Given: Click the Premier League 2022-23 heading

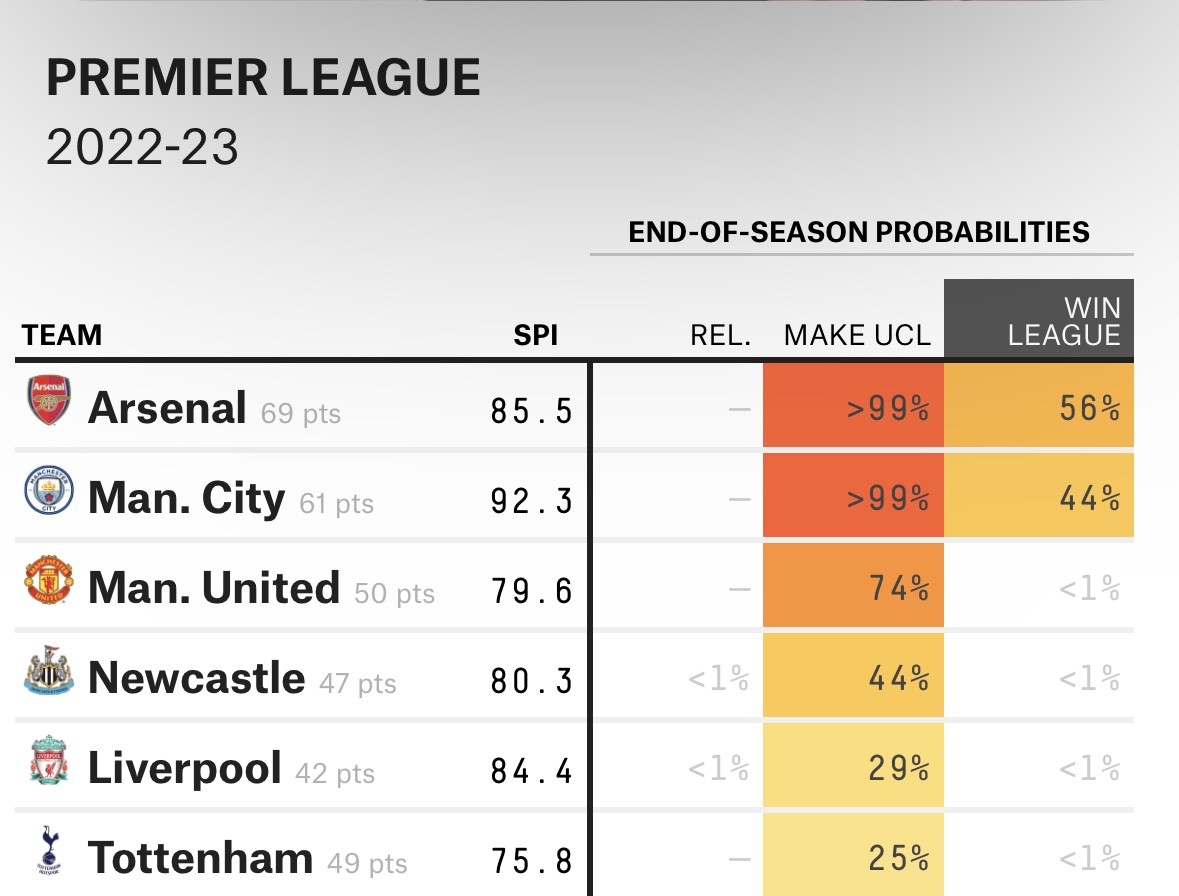Looking at the screenshot, I should tap(263, 78).
